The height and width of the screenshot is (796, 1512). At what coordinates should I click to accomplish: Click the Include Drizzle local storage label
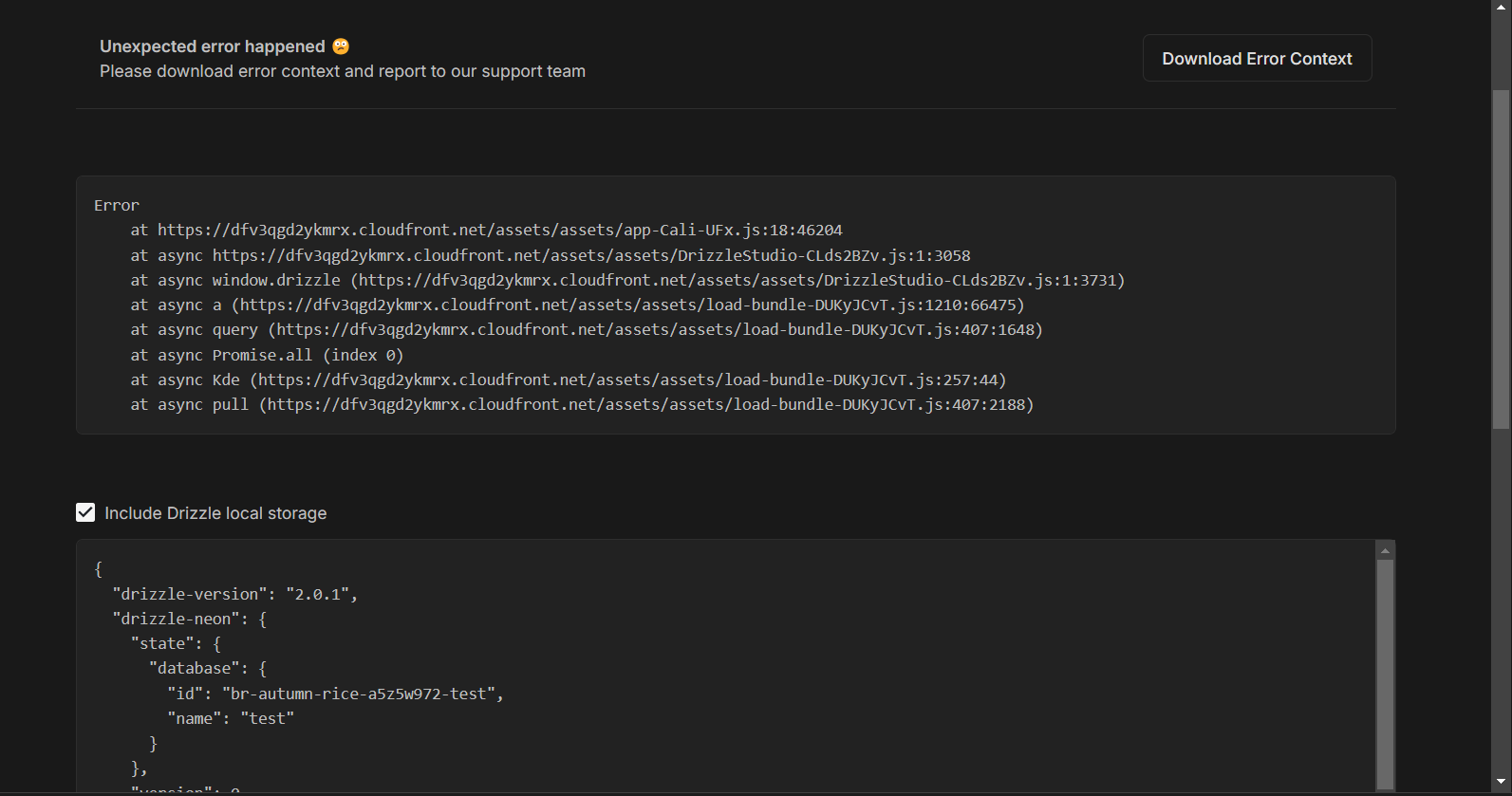tap(215, 513)
